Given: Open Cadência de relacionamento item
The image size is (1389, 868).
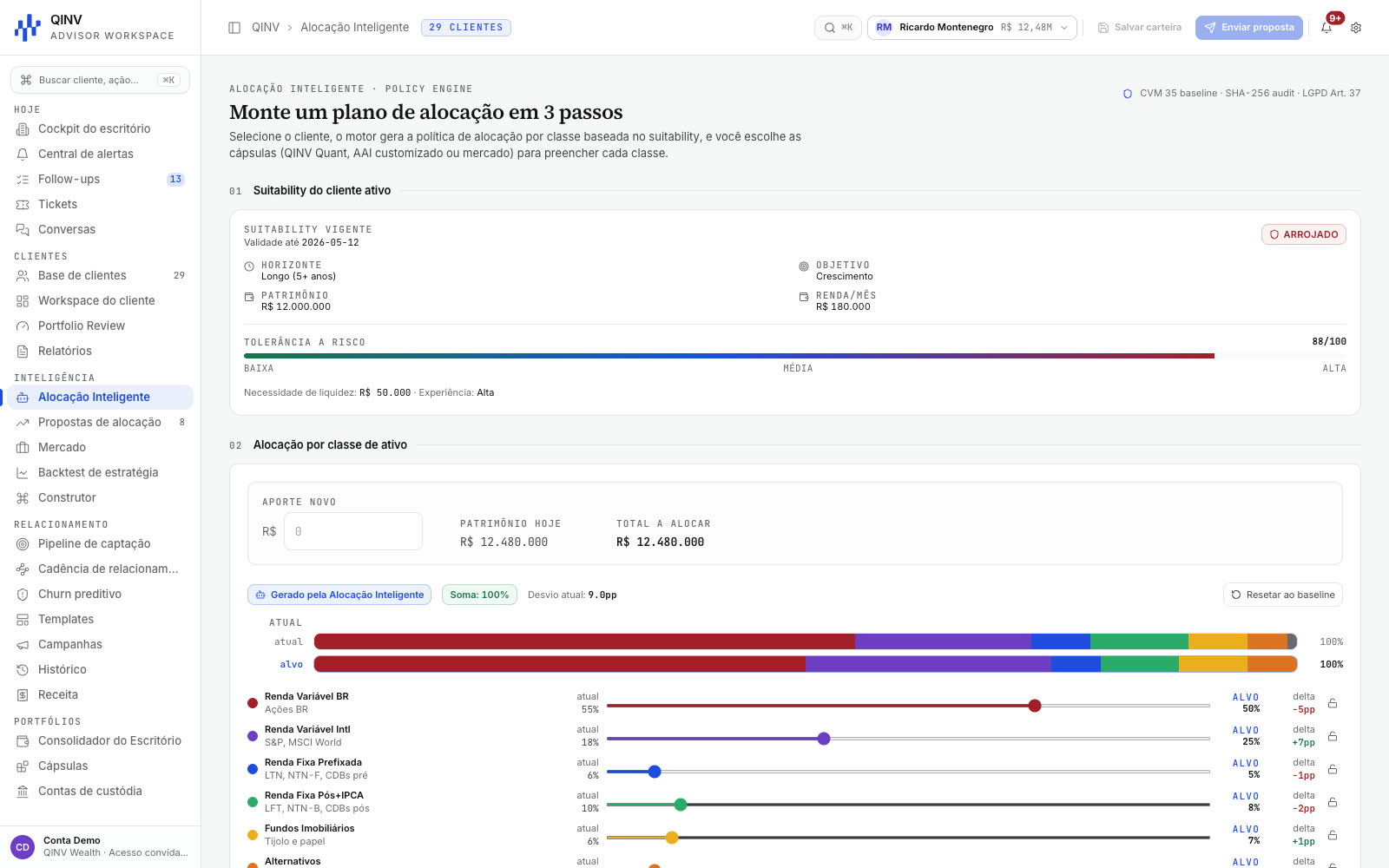Looking at the screenshot, I should click(x=100, y=569).
